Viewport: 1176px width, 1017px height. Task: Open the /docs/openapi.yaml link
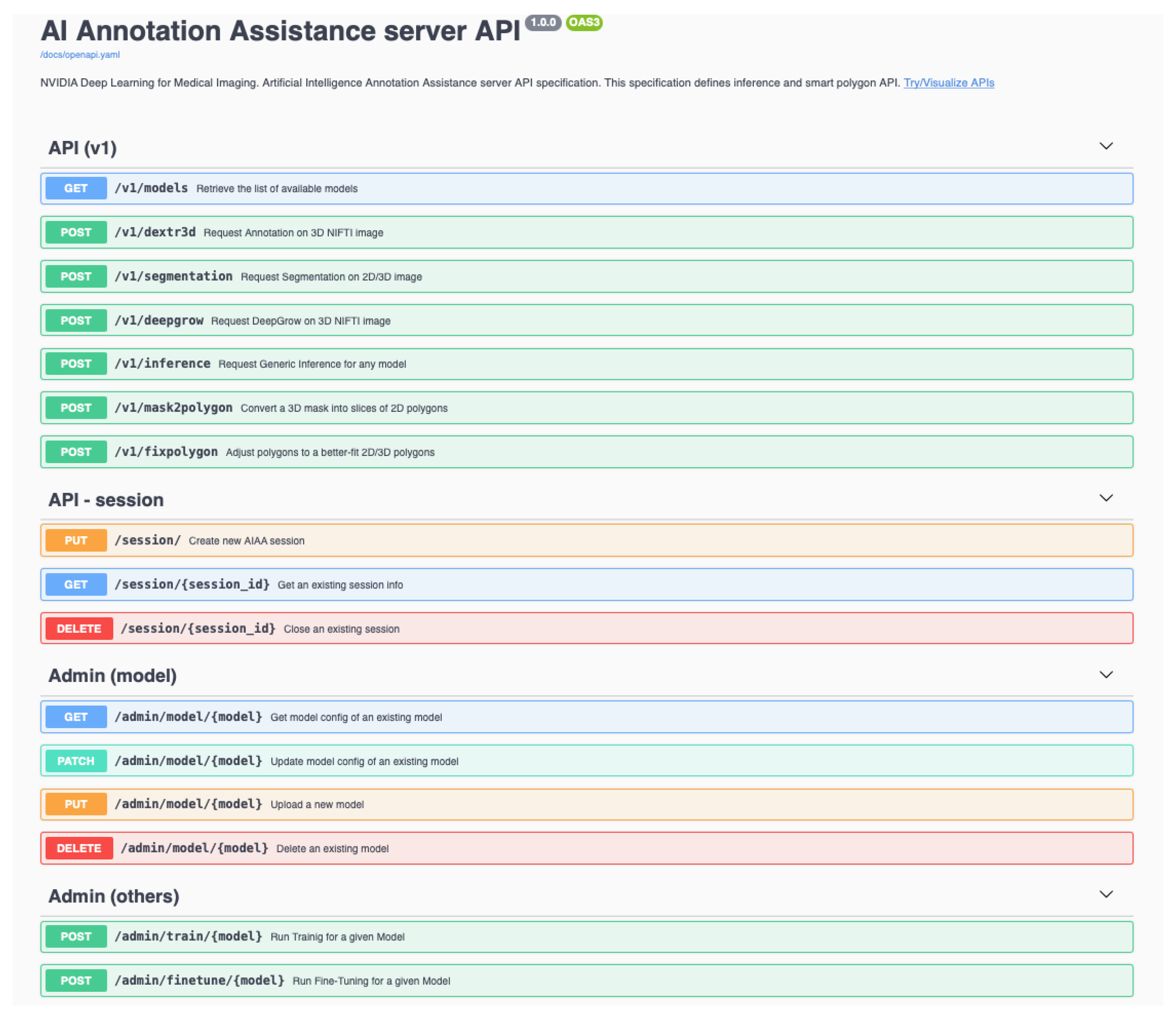(x=80, y=54)
